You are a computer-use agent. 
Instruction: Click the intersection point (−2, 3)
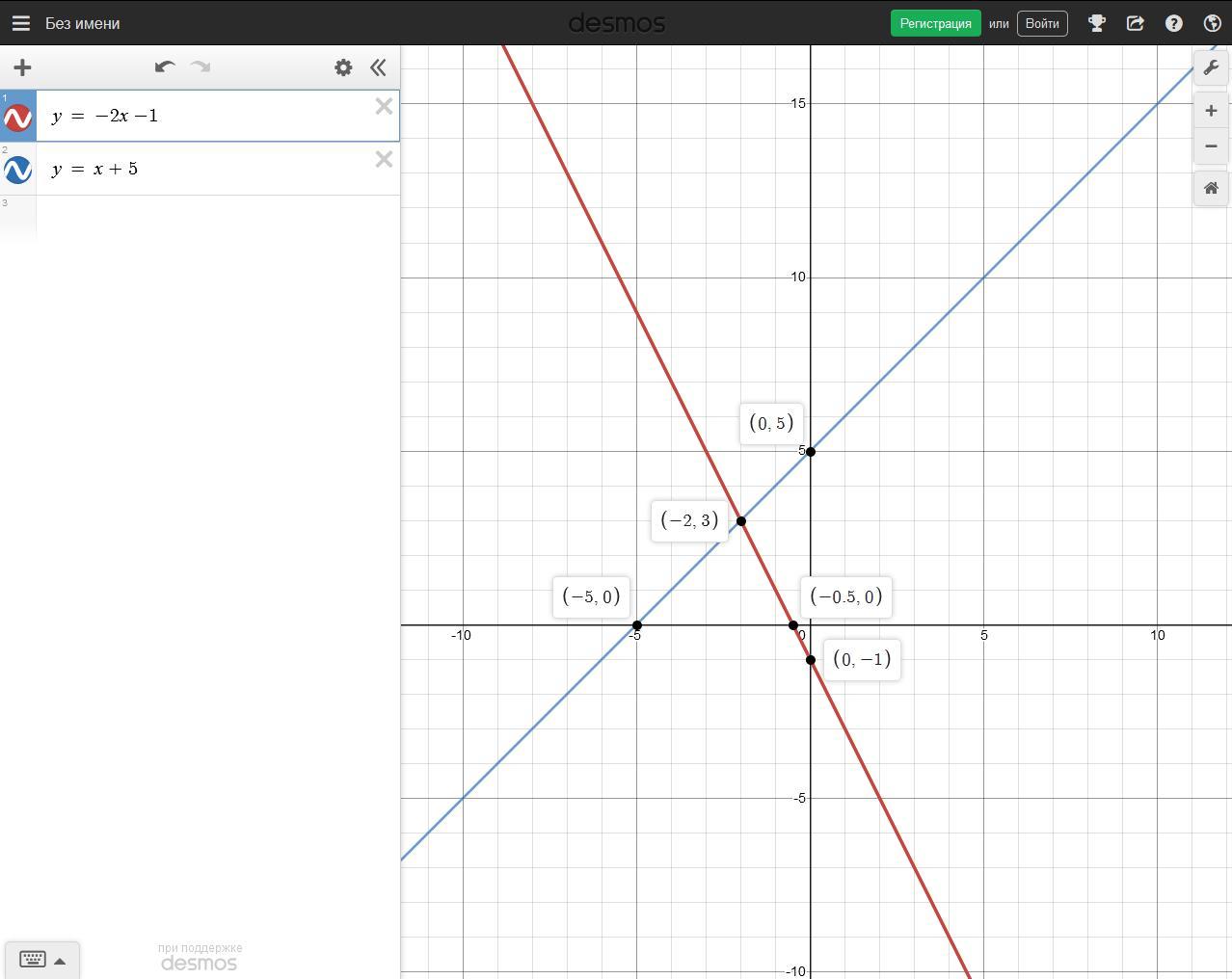pos(741,521)
